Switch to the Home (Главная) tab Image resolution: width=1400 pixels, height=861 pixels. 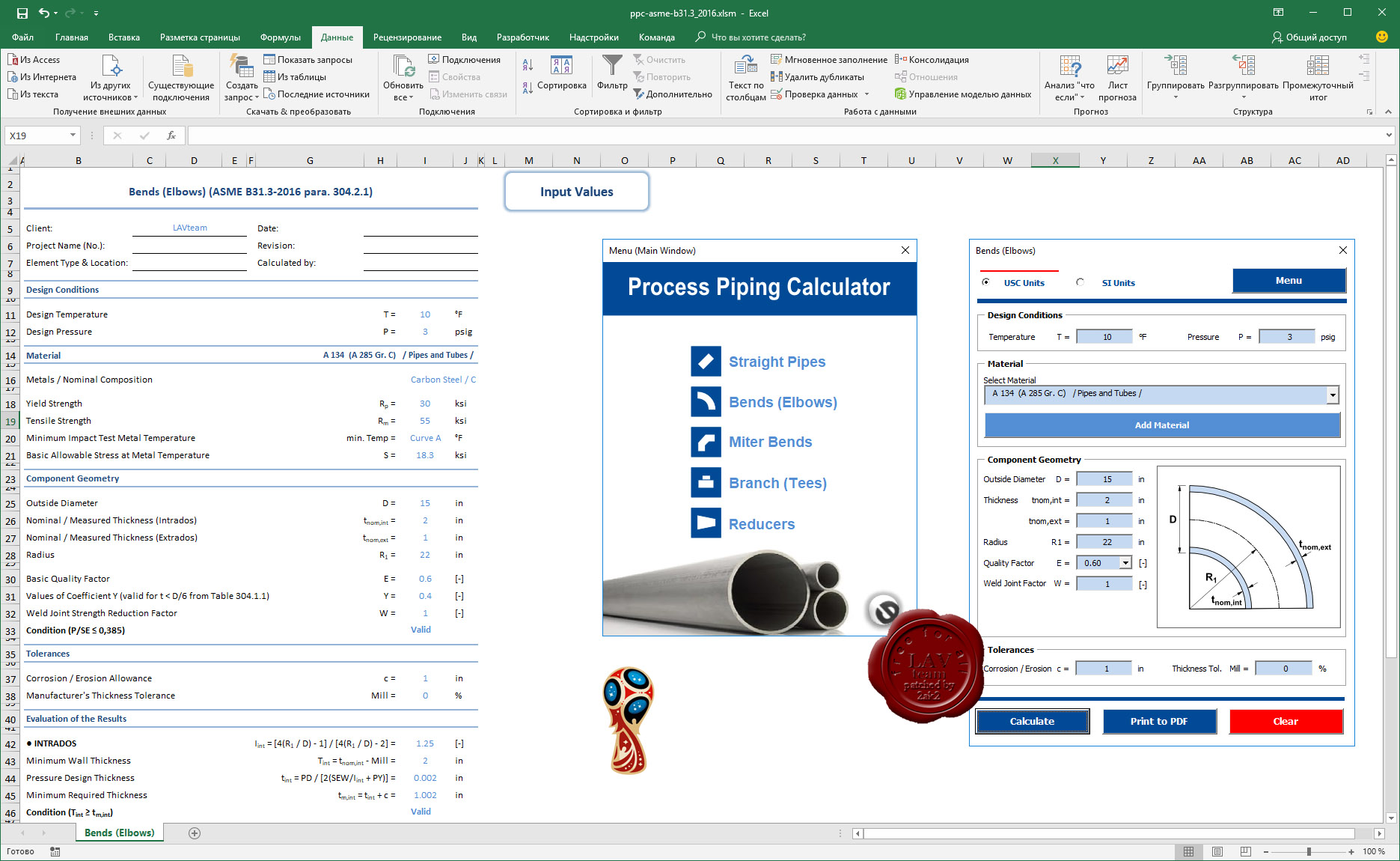[72, 37]
